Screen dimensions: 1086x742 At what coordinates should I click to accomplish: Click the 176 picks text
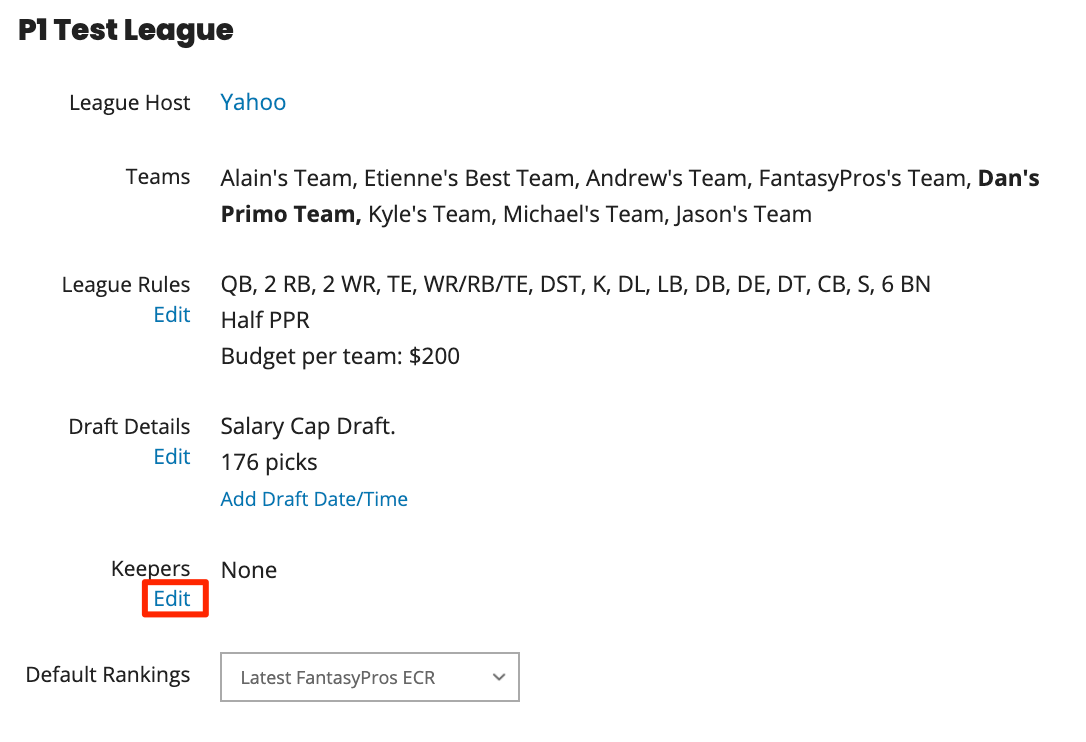[269, 462]
